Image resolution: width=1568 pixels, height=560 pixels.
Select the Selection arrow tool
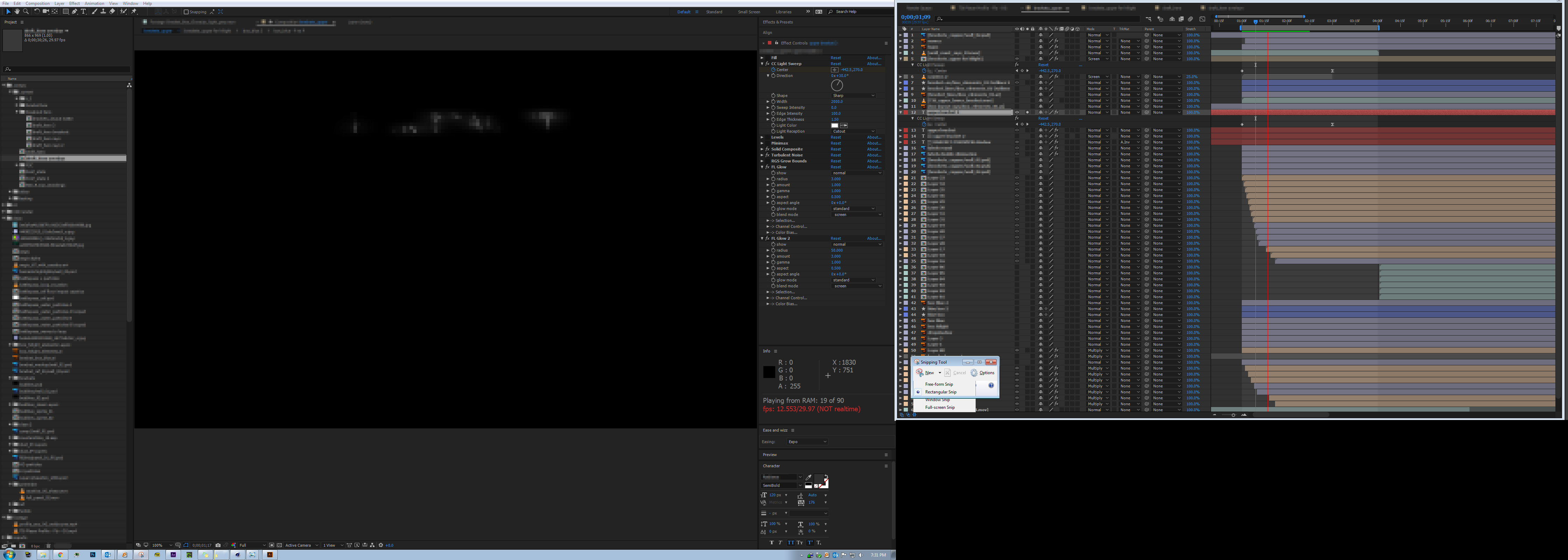(x=8, y=12)
